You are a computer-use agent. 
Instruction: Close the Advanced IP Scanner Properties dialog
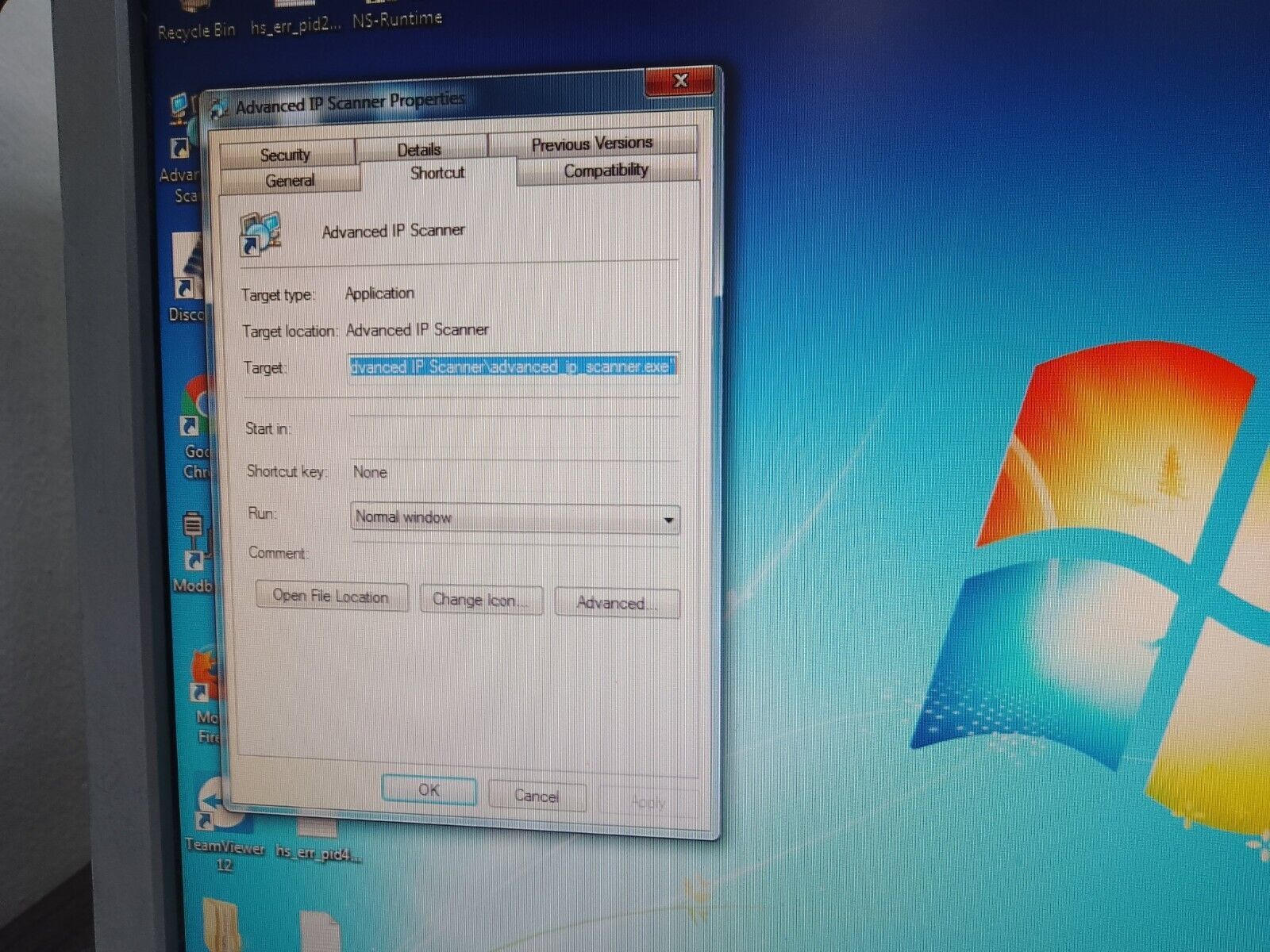(679, 81)
